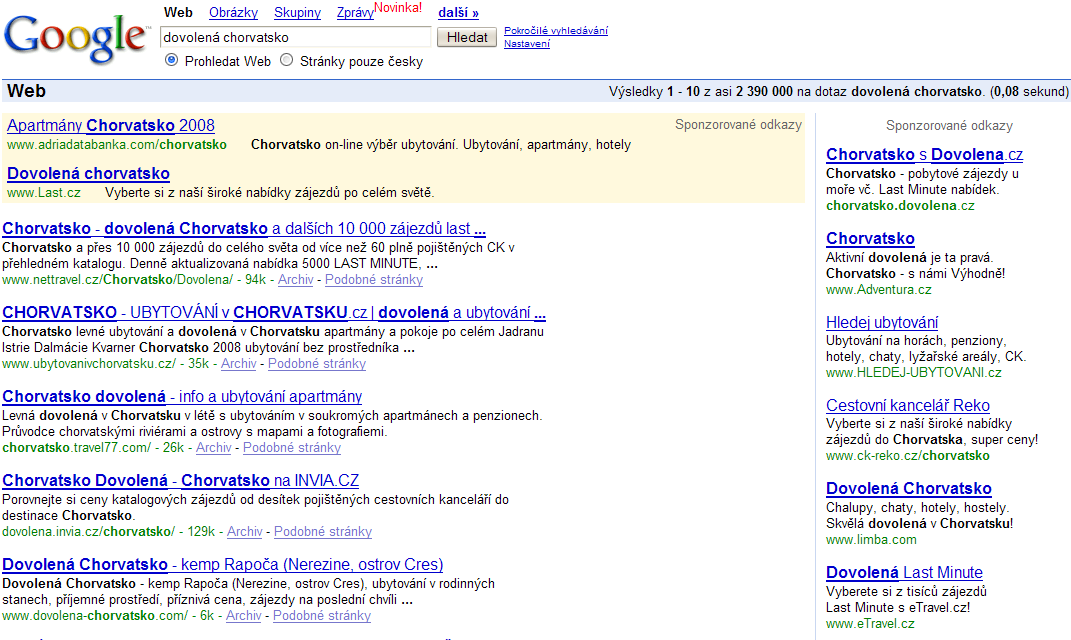Open the Obrázky search tab
The width and height of the screenshot is (1071, 640).
click(x=234, y=12)
